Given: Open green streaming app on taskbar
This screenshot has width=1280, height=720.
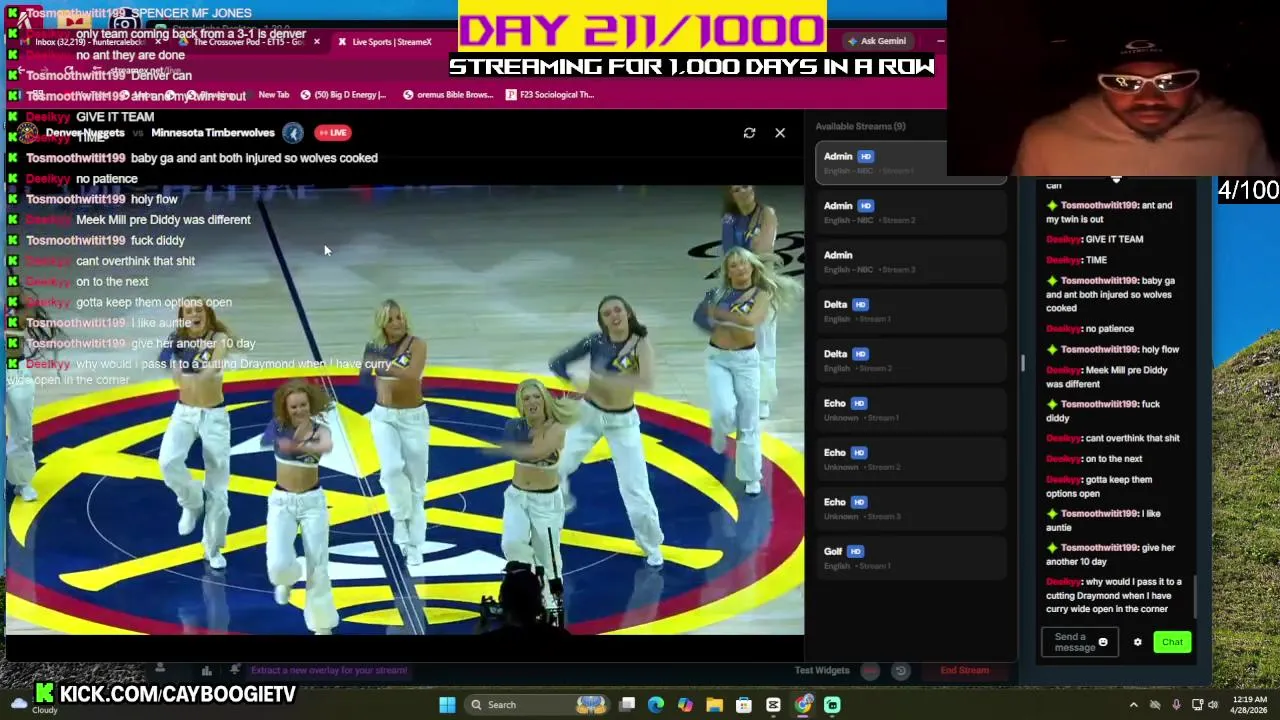Looking at the screenshot, I should pyautogui.click(x=832, y=705).
